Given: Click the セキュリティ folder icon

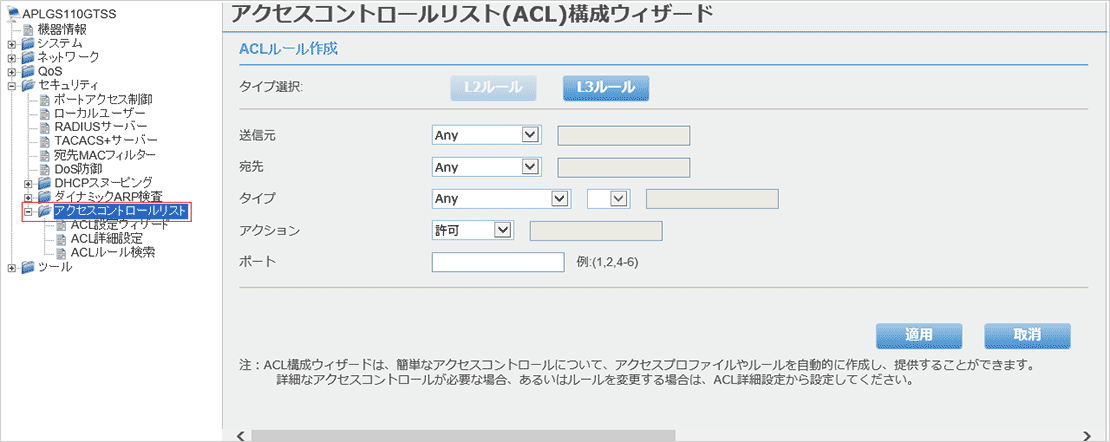Looking at the screenshot, I should pyautogui.click(x=28, y=86).
